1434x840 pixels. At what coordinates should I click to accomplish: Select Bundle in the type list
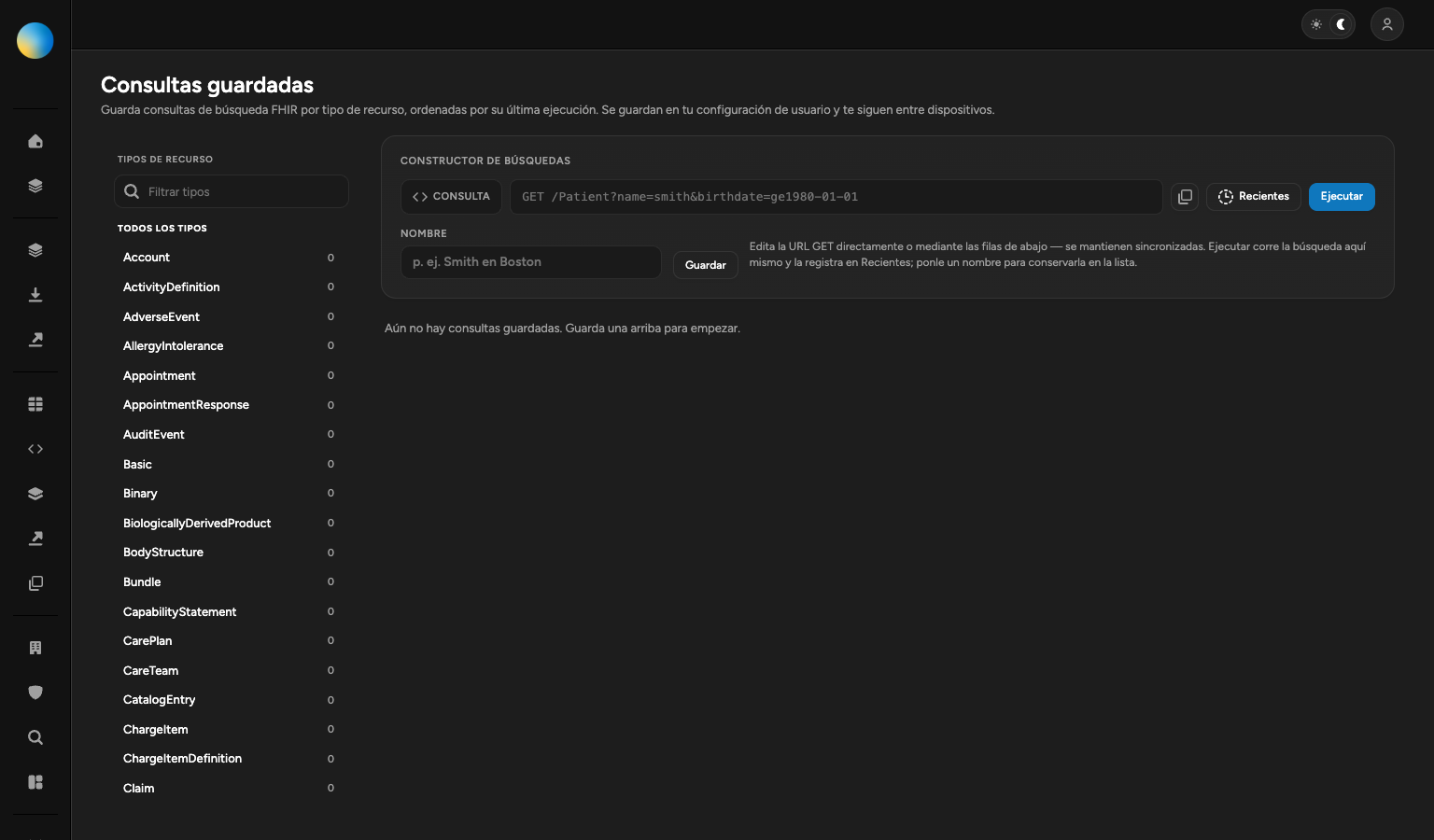(229, 581)
